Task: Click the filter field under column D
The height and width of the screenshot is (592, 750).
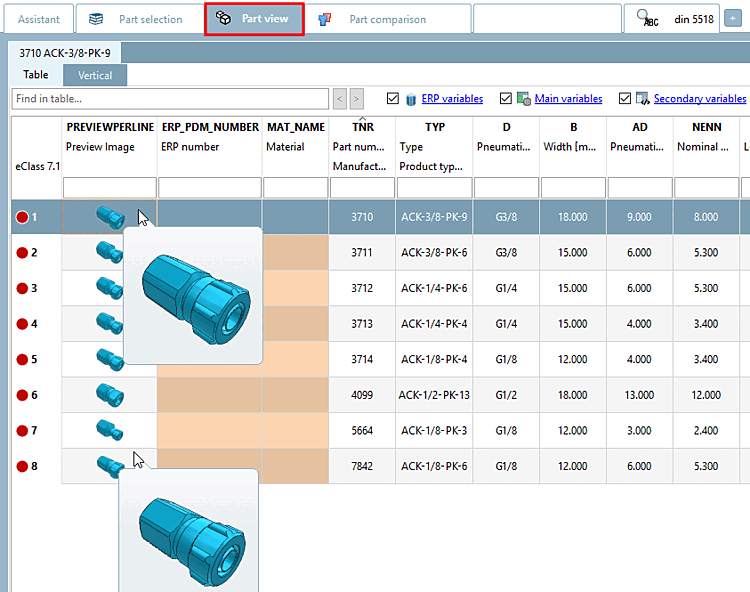Action: tap(507, 187)
